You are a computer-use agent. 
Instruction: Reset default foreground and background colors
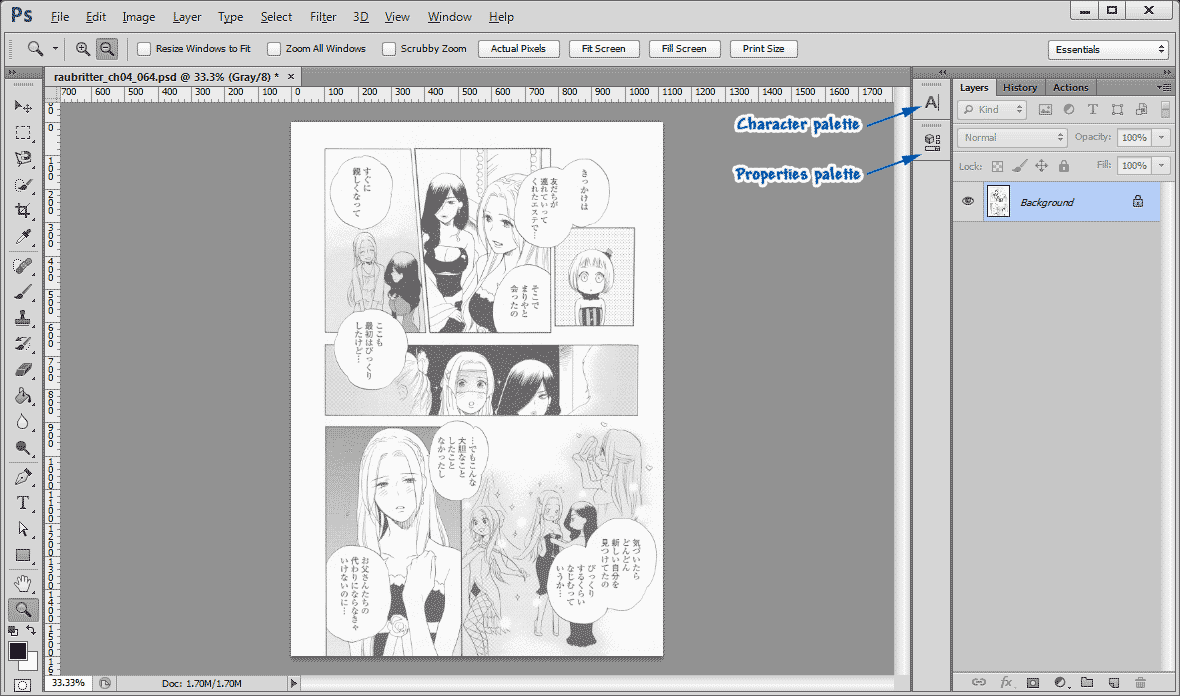click(13, 631)
